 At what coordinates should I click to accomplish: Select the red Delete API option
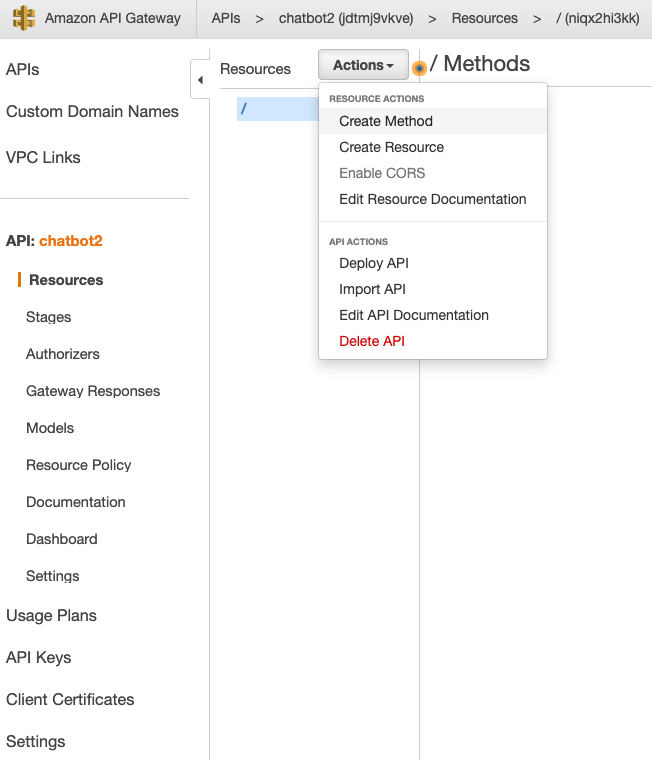pos(372,341)
